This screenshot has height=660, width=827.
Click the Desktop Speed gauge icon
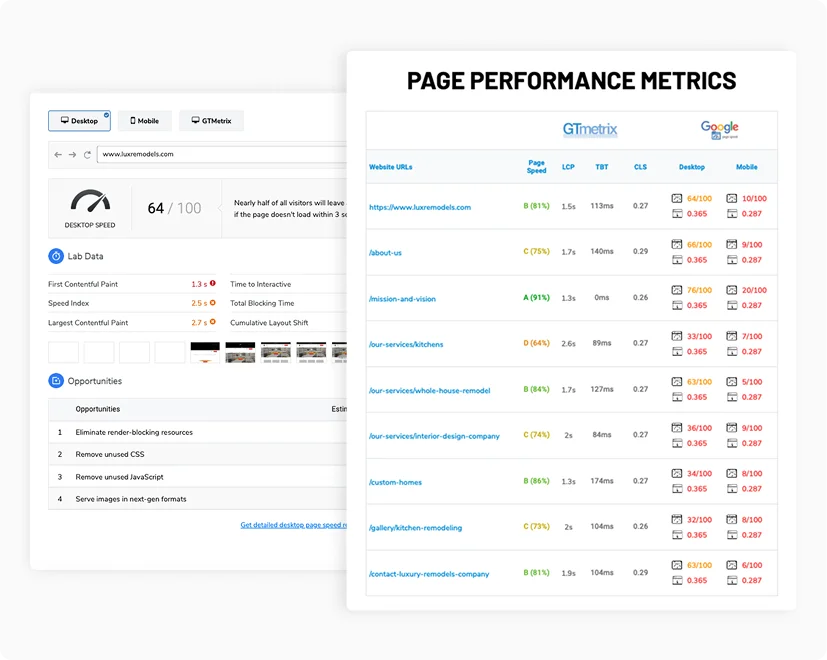pos(90,200)
